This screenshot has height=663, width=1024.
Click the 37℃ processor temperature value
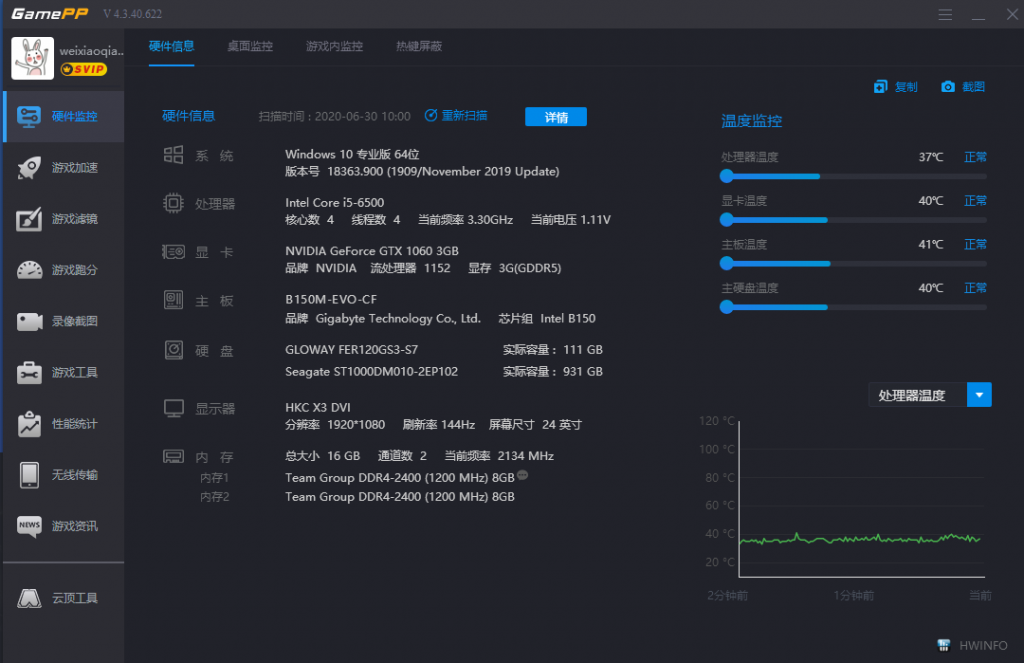(x=931, y=157)
